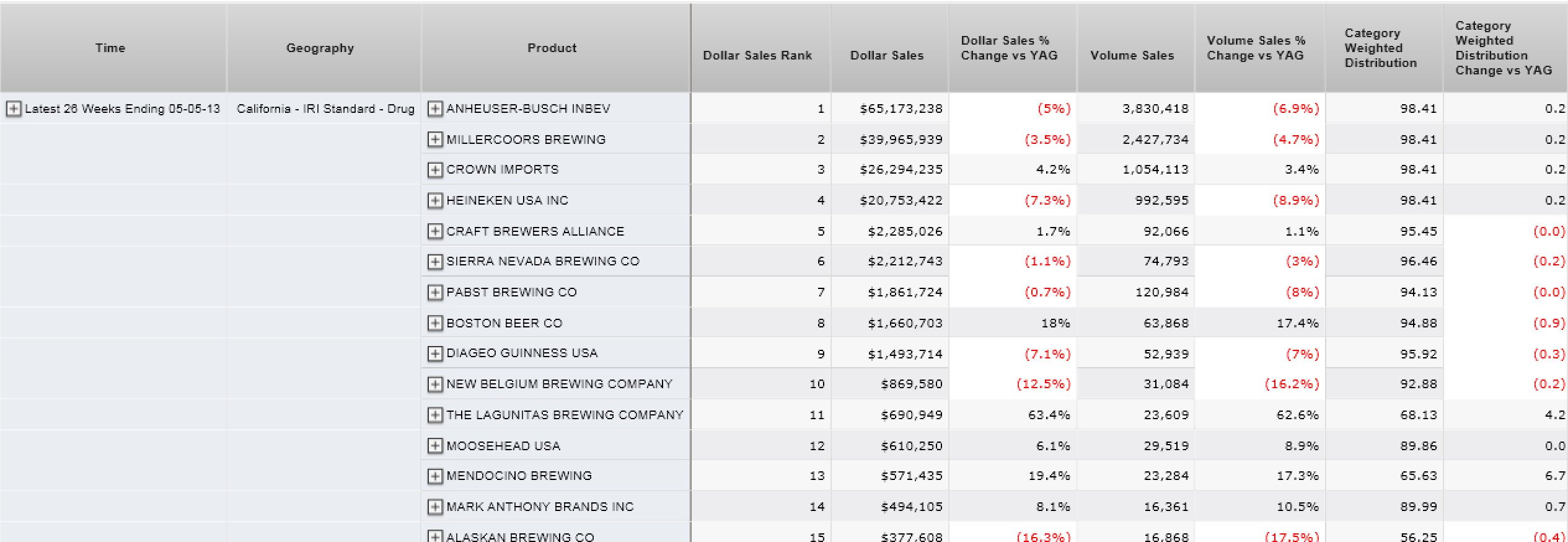Viewport: 1568px width, 542px height.
Task: Sort by Dollar Sales Rank header
Action: (x=761, y=48)
